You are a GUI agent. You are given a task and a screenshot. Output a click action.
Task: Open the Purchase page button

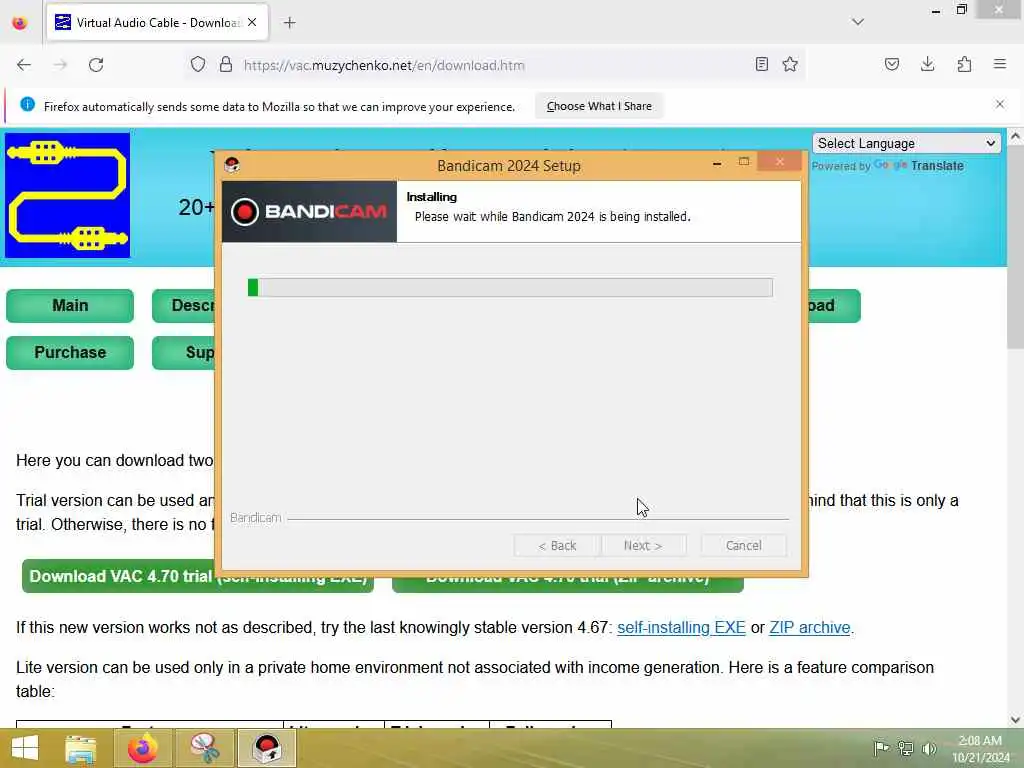pos(70,353)
